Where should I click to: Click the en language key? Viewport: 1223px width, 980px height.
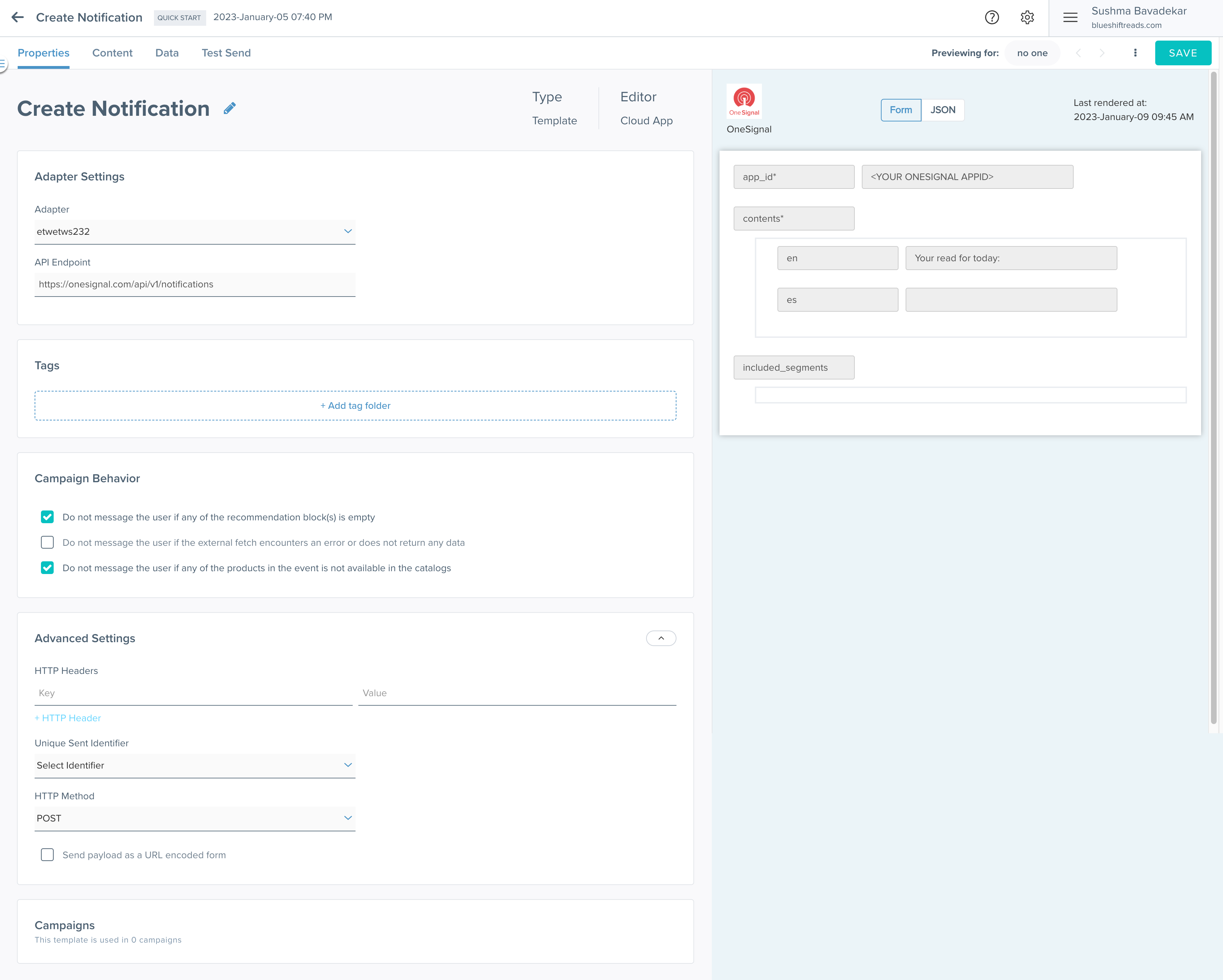tap(837, 258)
